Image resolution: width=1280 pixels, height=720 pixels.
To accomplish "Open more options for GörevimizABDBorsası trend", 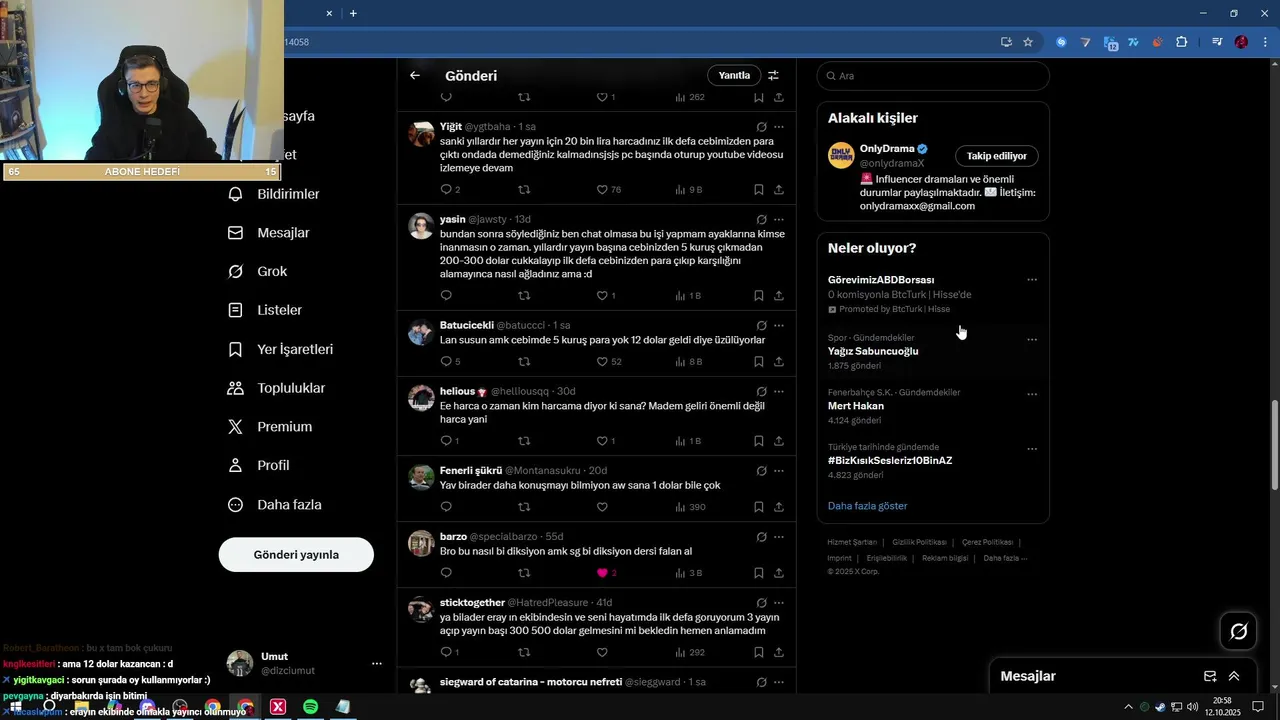I will click(x=1032, y=280).
